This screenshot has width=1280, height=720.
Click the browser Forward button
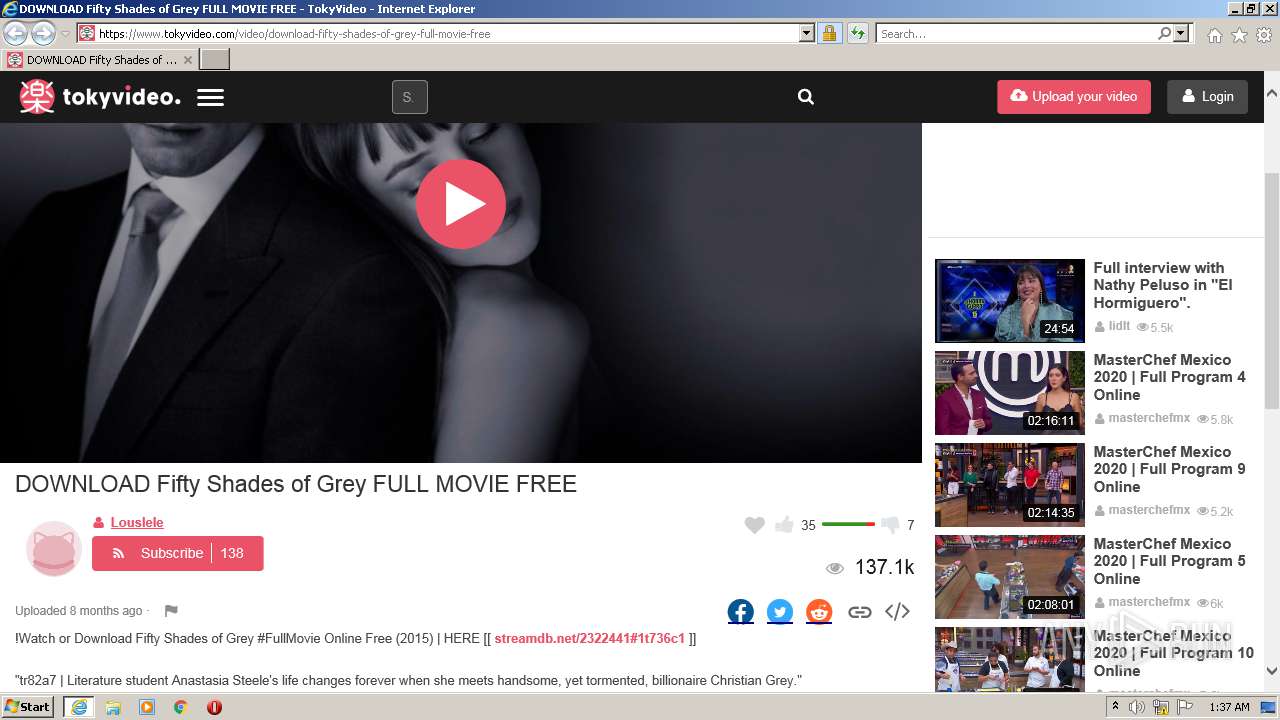click(x=43, y=33)
